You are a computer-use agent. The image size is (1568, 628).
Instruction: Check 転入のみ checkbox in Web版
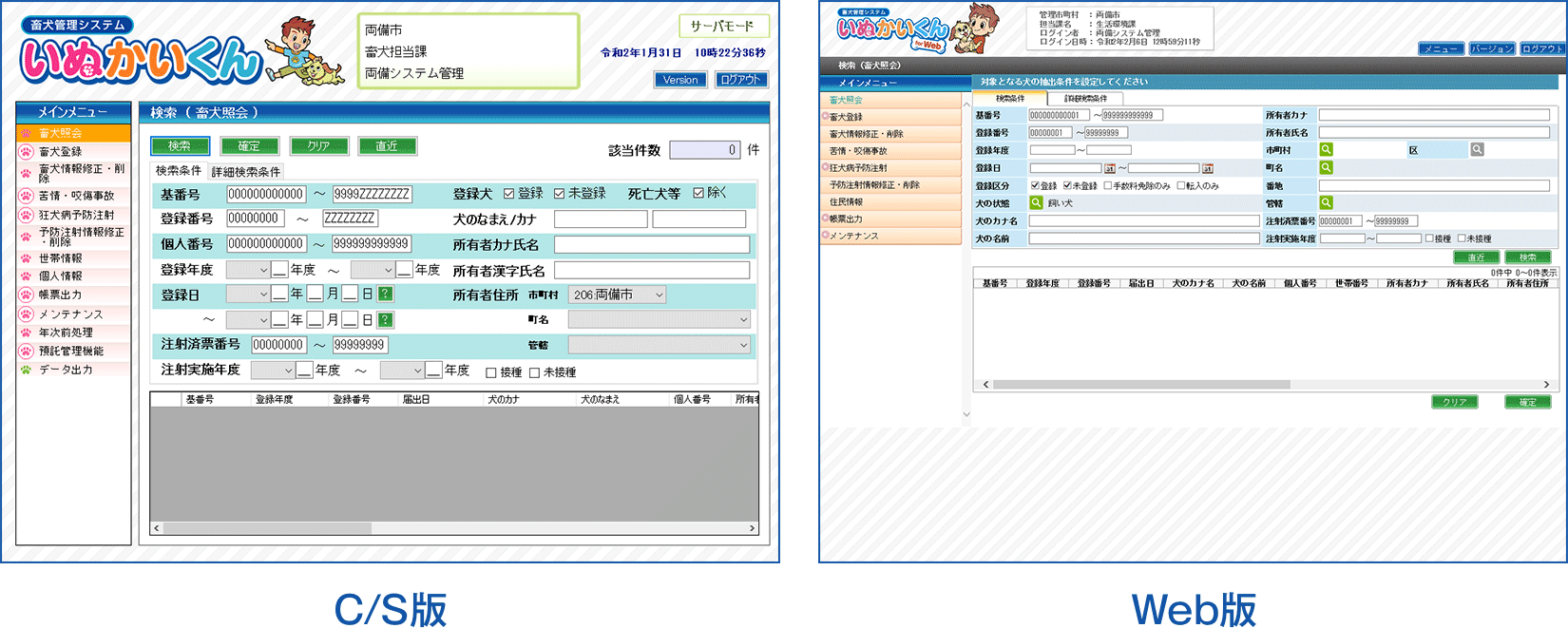pos(1181,185)
